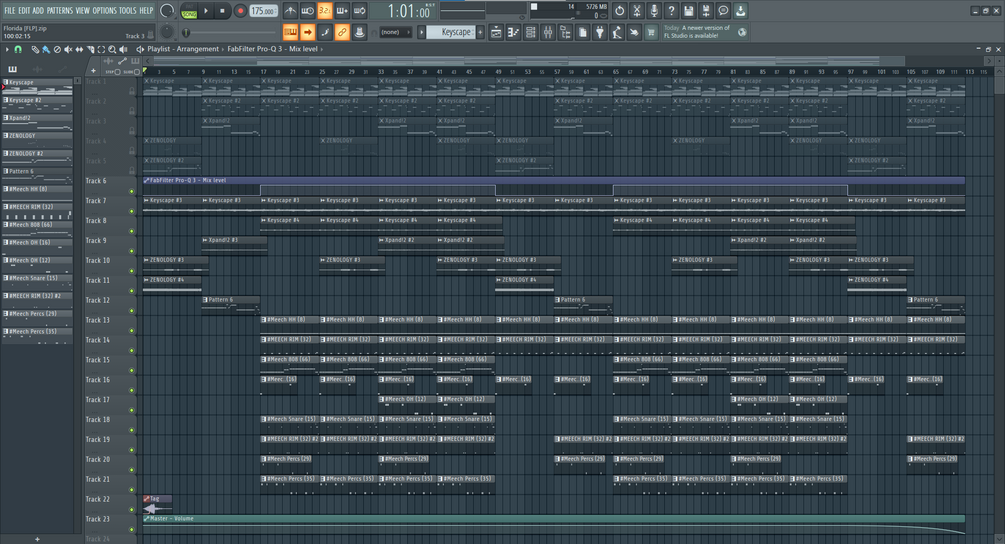Click the add pattern plus at picker bottom
The height and width of the screenshot is (544, 1005).
37,540
